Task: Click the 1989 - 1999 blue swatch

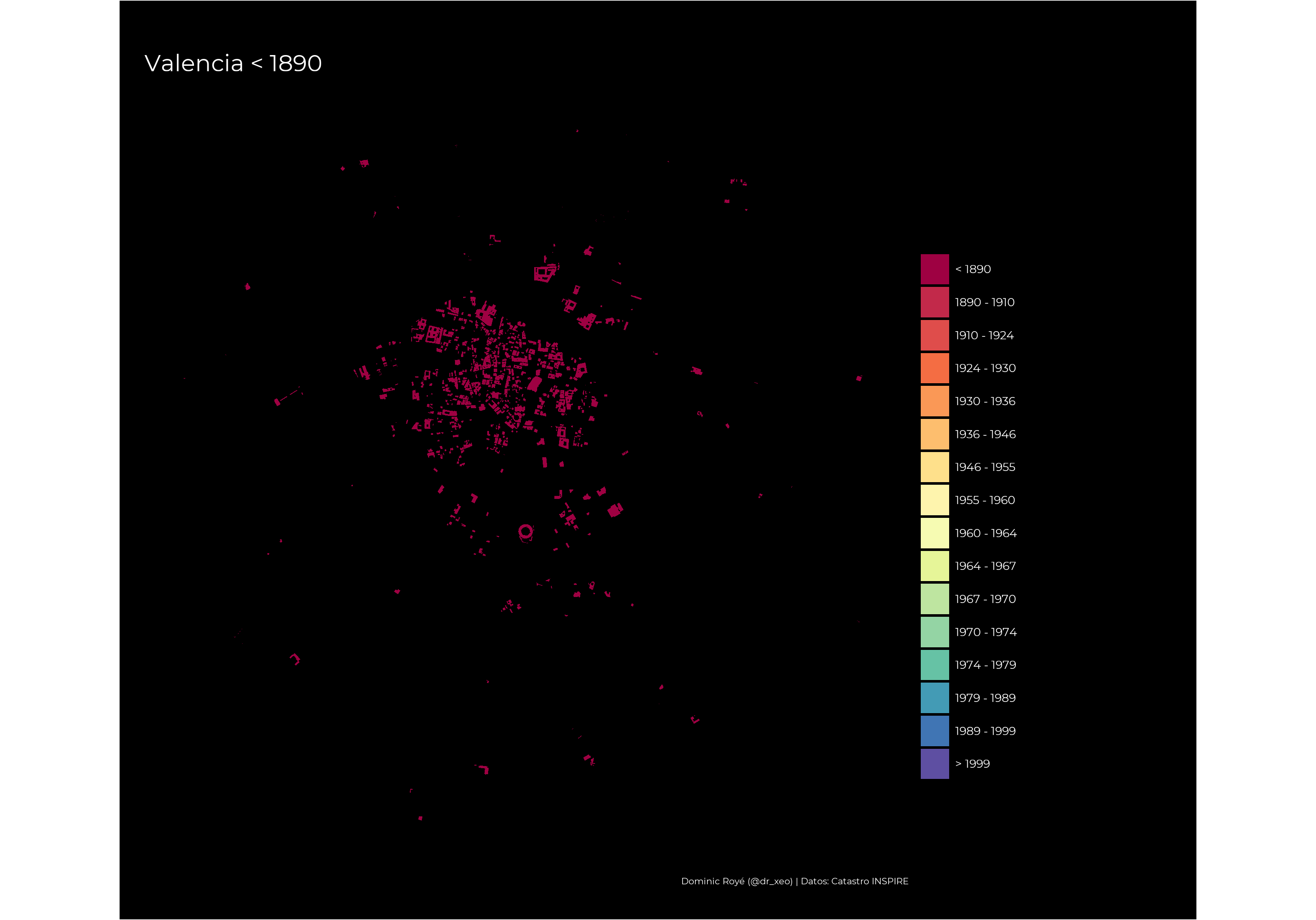Action: [934, 731]
